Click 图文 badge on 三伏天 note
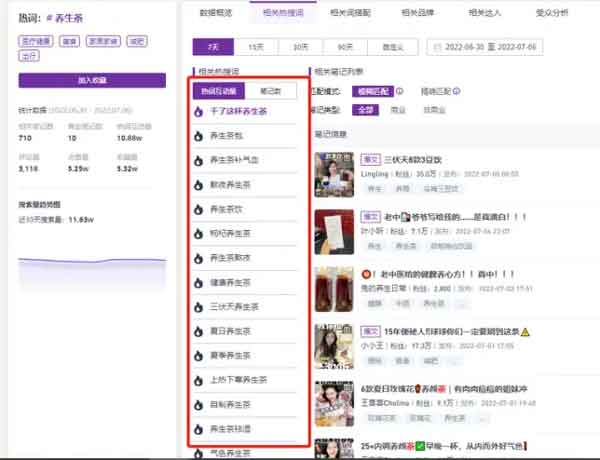This screenshot has width=600, height=460. [x=370, y=160]
